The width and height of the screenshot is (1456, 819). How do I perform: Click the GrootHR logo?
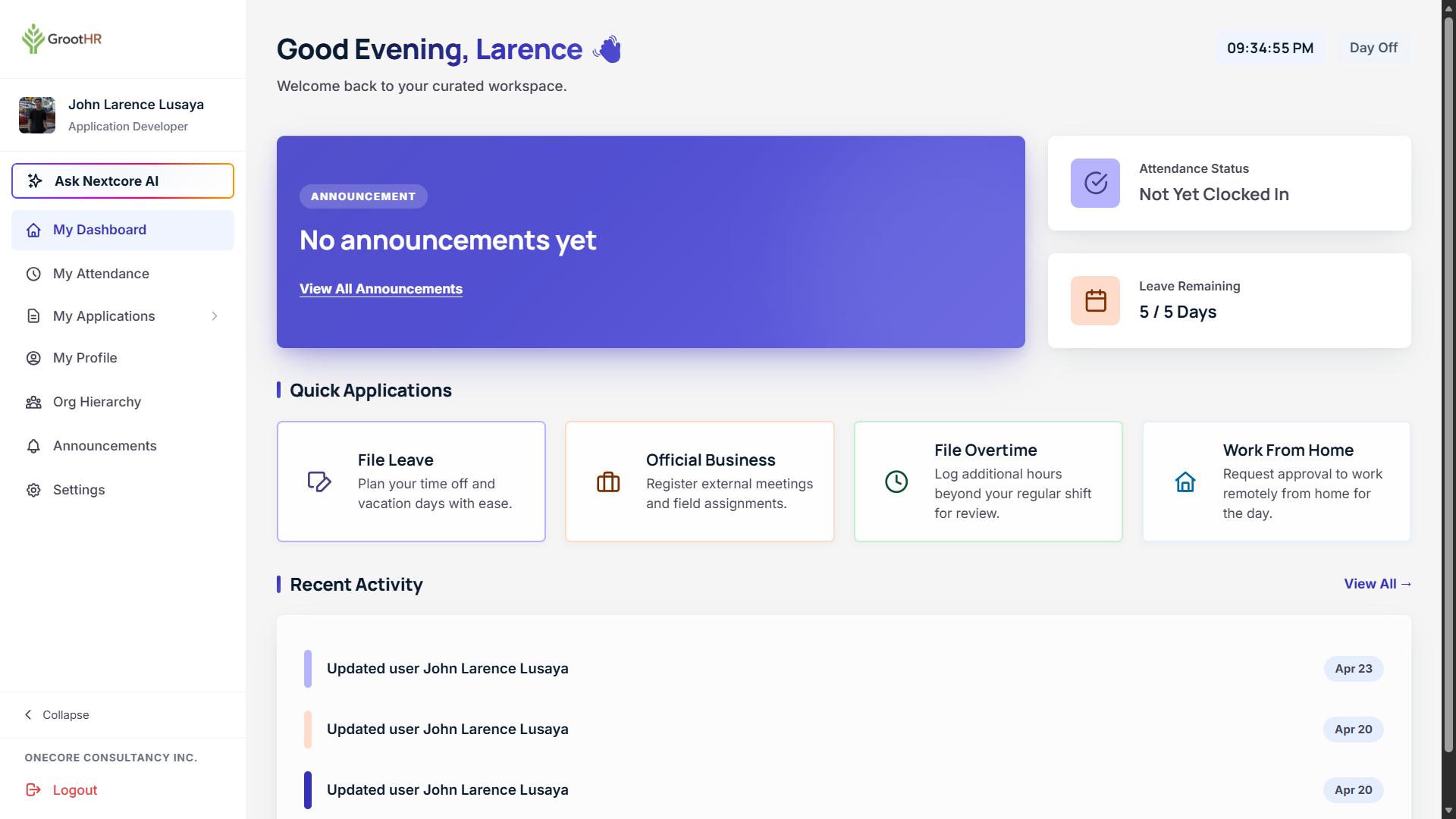coord(61,39)
